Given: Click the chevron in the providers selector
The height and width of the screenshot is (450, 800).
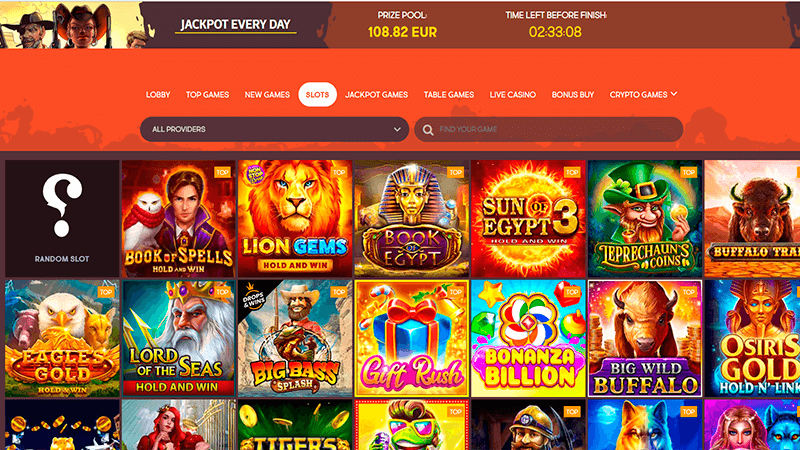Looking at the screenshot, I should pos(397,130).
